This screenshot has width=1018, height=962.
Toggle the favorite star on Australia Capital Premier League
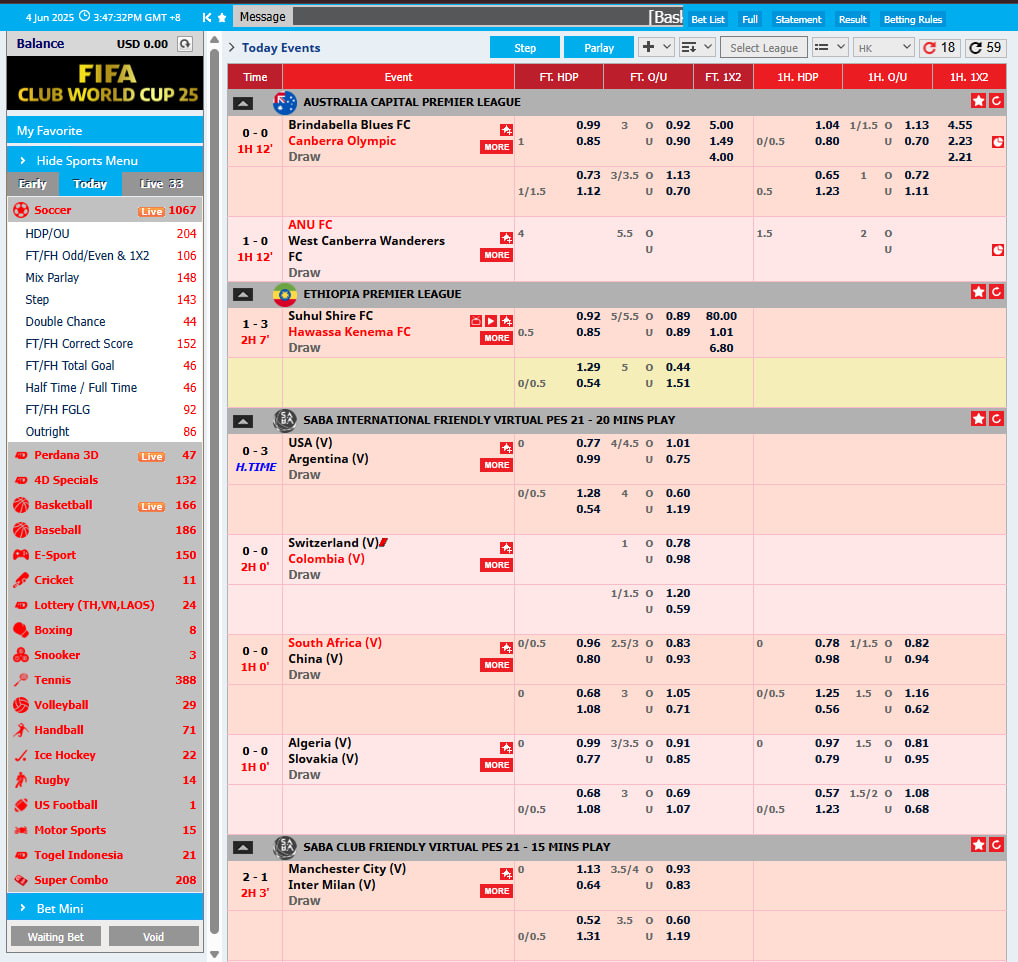point(978,101)
